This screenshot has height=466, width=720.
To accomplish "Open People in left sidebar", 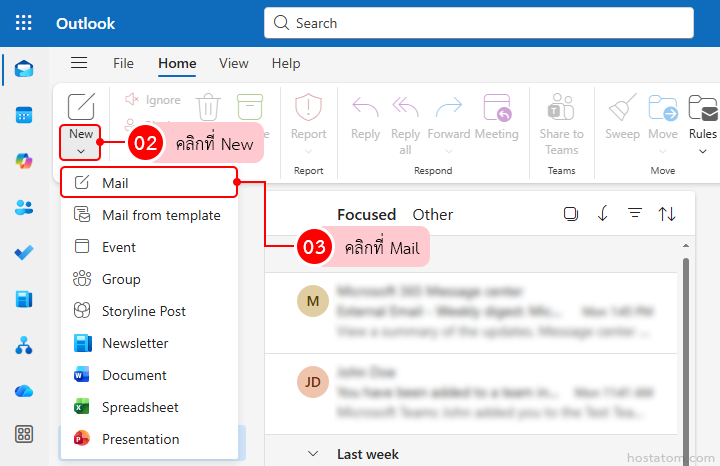I will [x=24, y=208].
